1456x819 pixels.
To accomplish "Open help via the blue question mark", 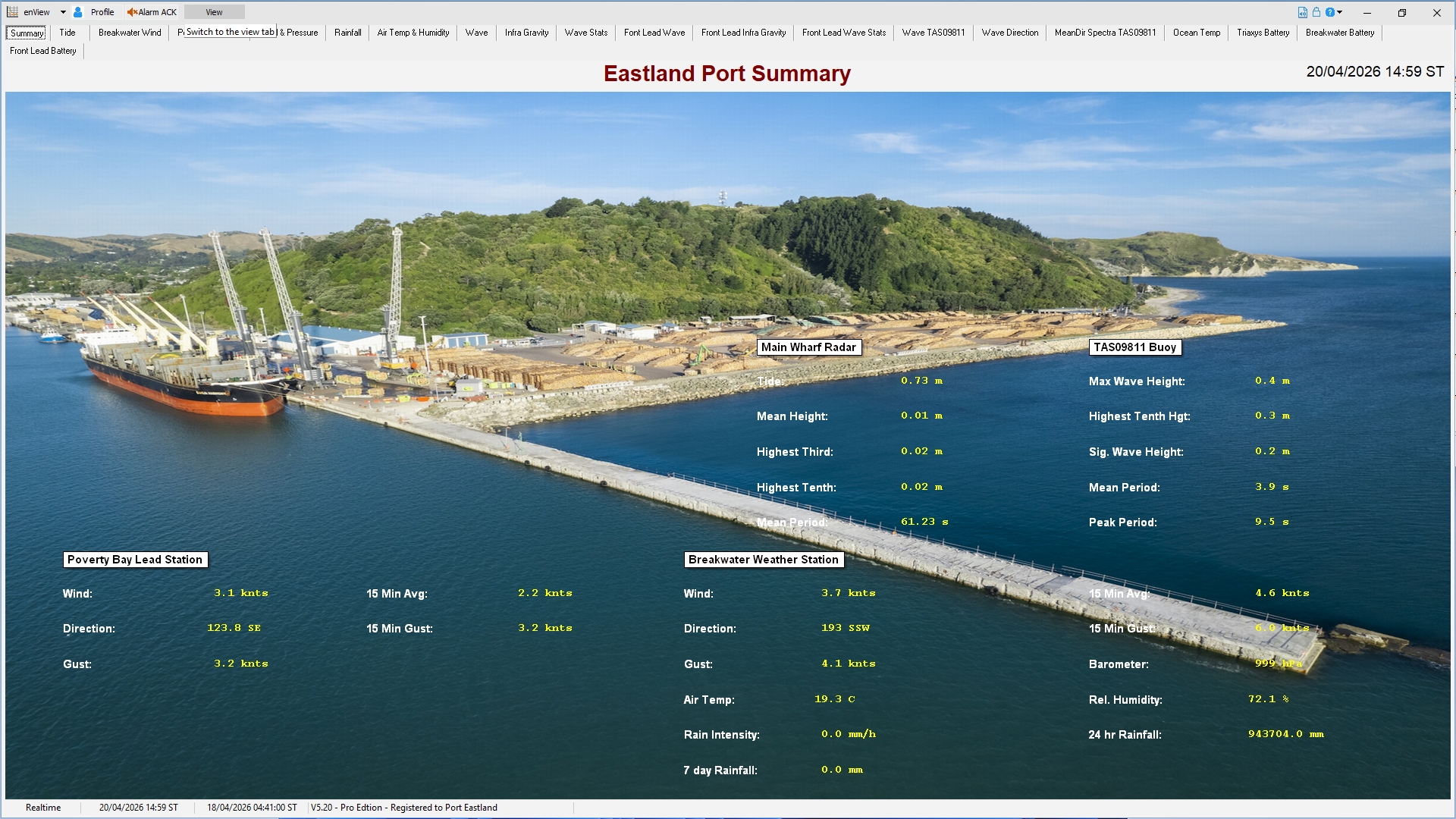I will coord(1330,12).
